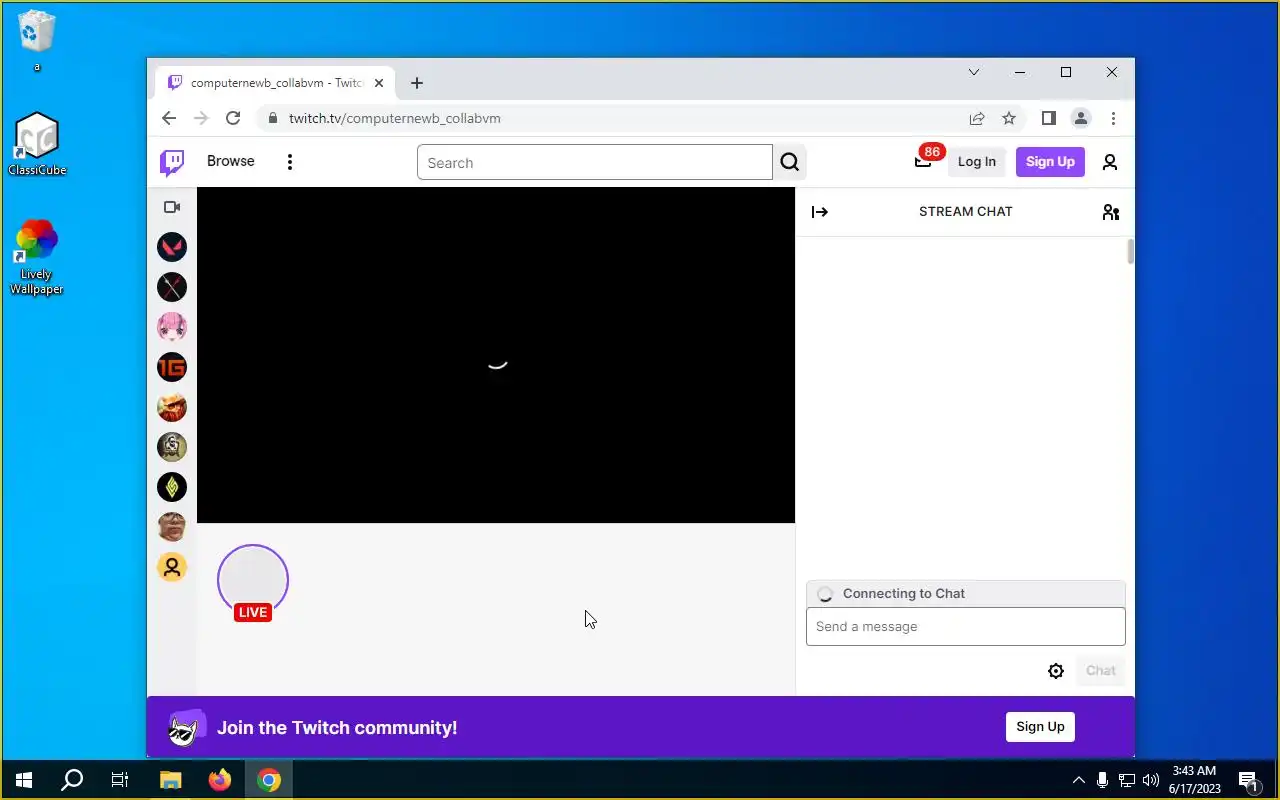Click Chrome icon on taskbar

coord(269,780)
